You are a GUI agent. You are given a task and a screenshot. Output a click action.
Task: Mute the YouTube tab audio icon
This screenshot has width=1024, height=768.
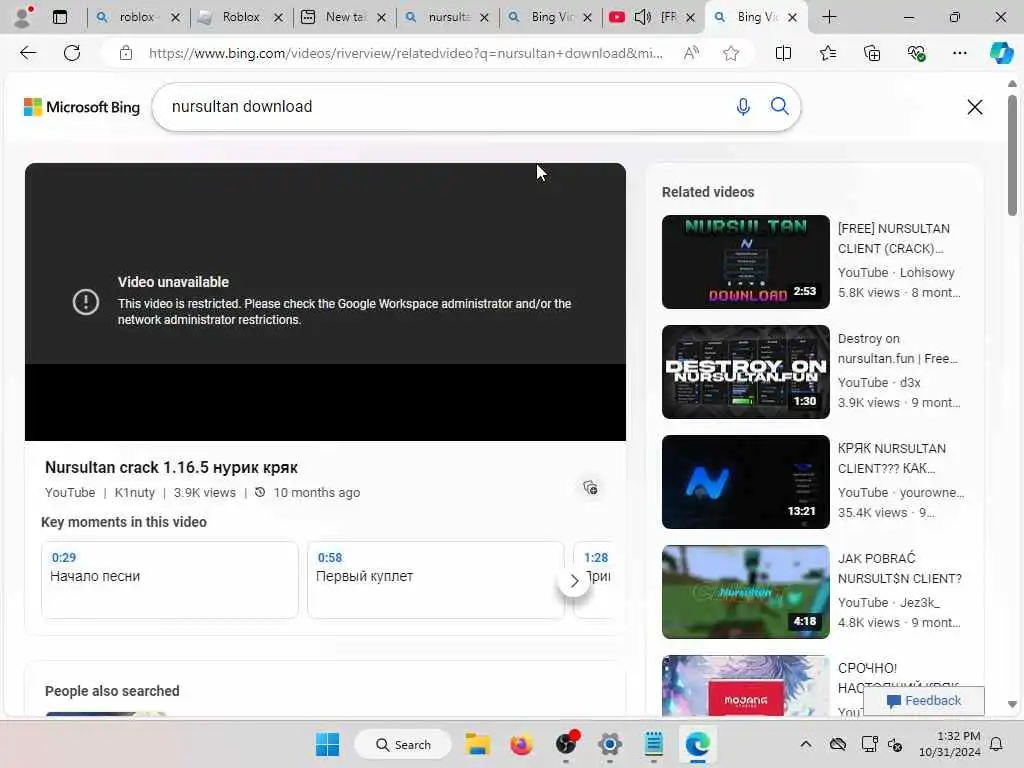(x=643, y=17)
